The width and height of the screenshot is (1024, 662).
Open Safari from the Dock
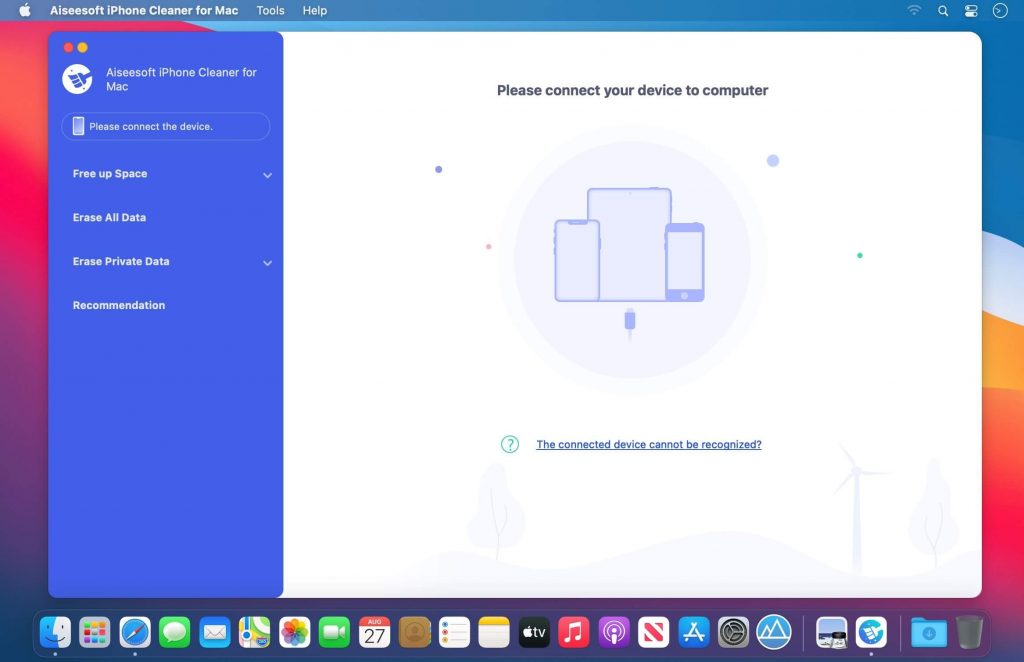coord(135,632)
